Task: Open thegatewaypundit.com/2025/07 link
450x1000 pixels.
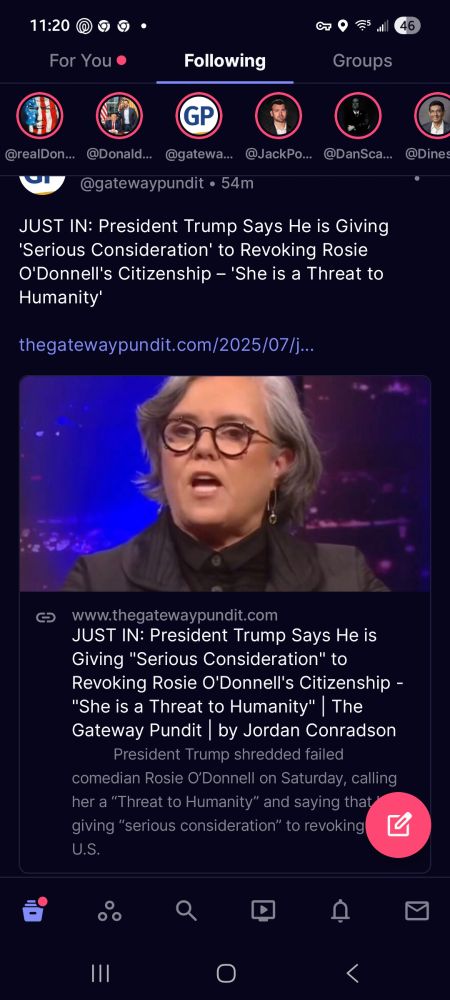Action: pos(166,345)
